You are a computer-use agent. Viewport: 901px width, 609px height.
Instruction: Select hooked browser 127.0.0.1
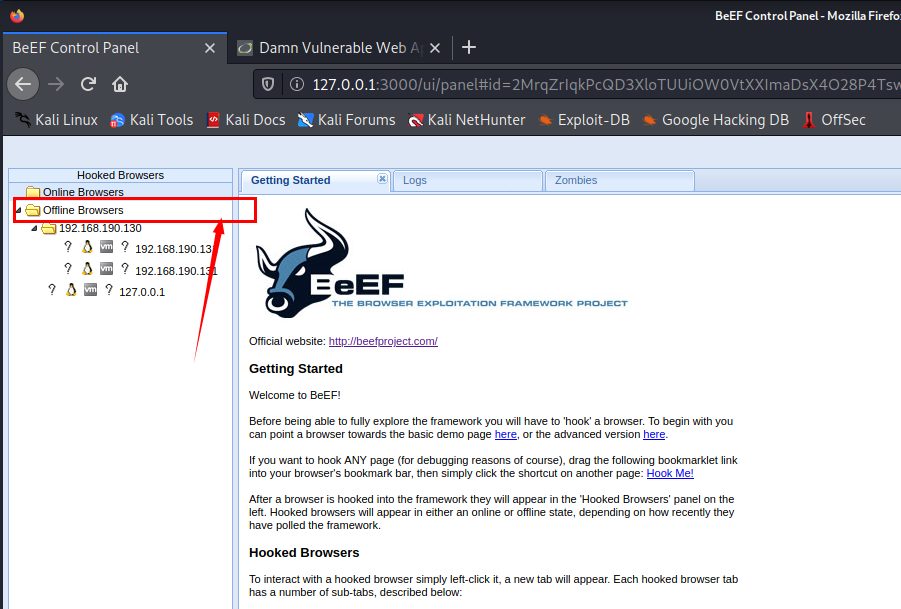pyautogui.click(x=142, y=292)
